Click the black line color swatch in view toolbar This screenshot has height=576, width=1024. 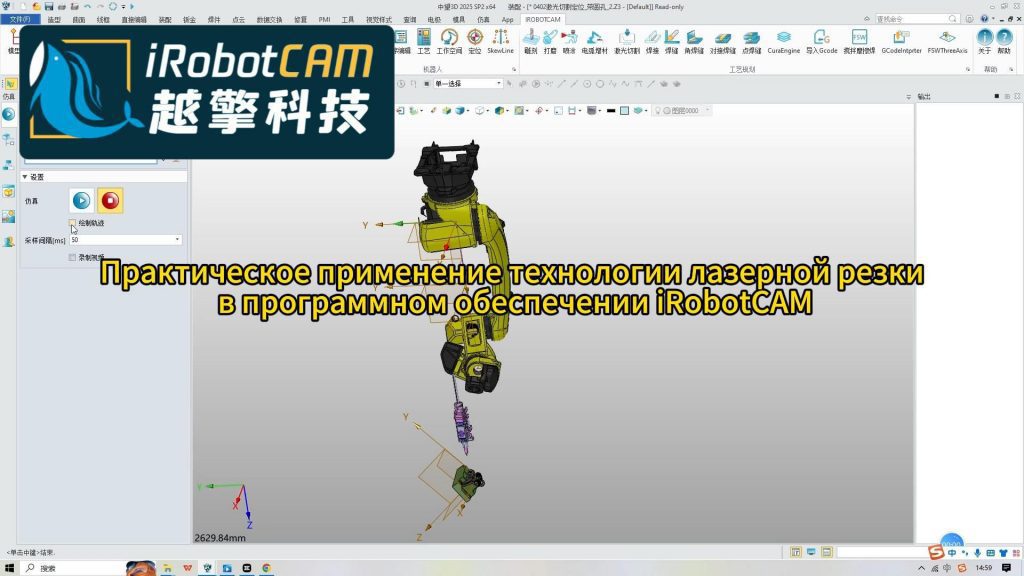[x=611, y=111]
